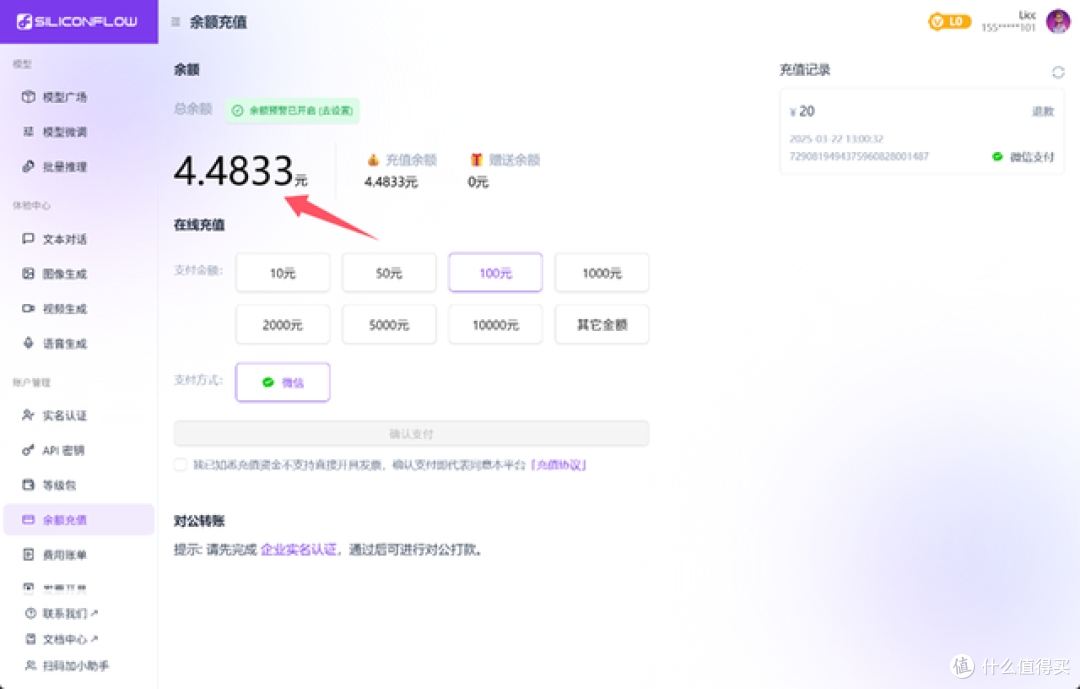Viewport: 1080px width, 689px height.
Task: Open the 企业实名认证 link
Action: [x=299, y=550]
